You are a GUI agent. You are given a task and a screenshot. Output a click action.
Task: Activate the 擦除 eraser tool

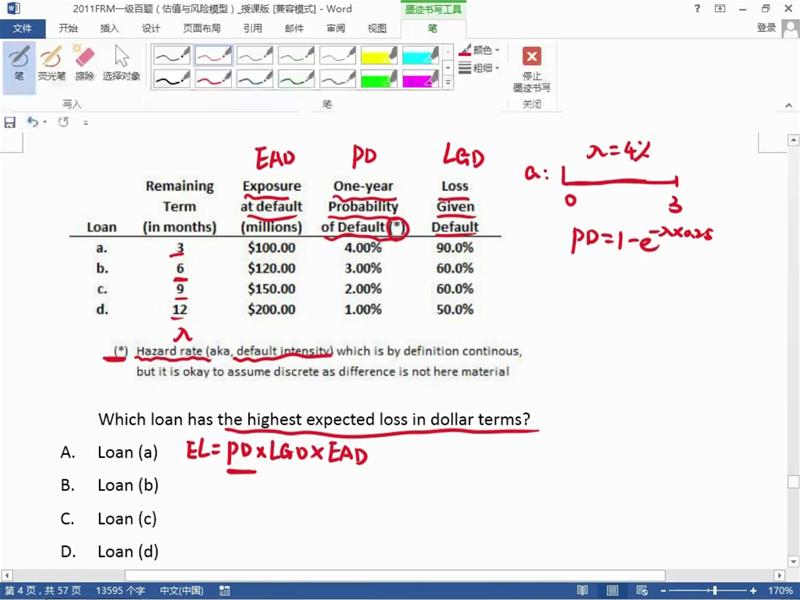[x=84, y=63]
